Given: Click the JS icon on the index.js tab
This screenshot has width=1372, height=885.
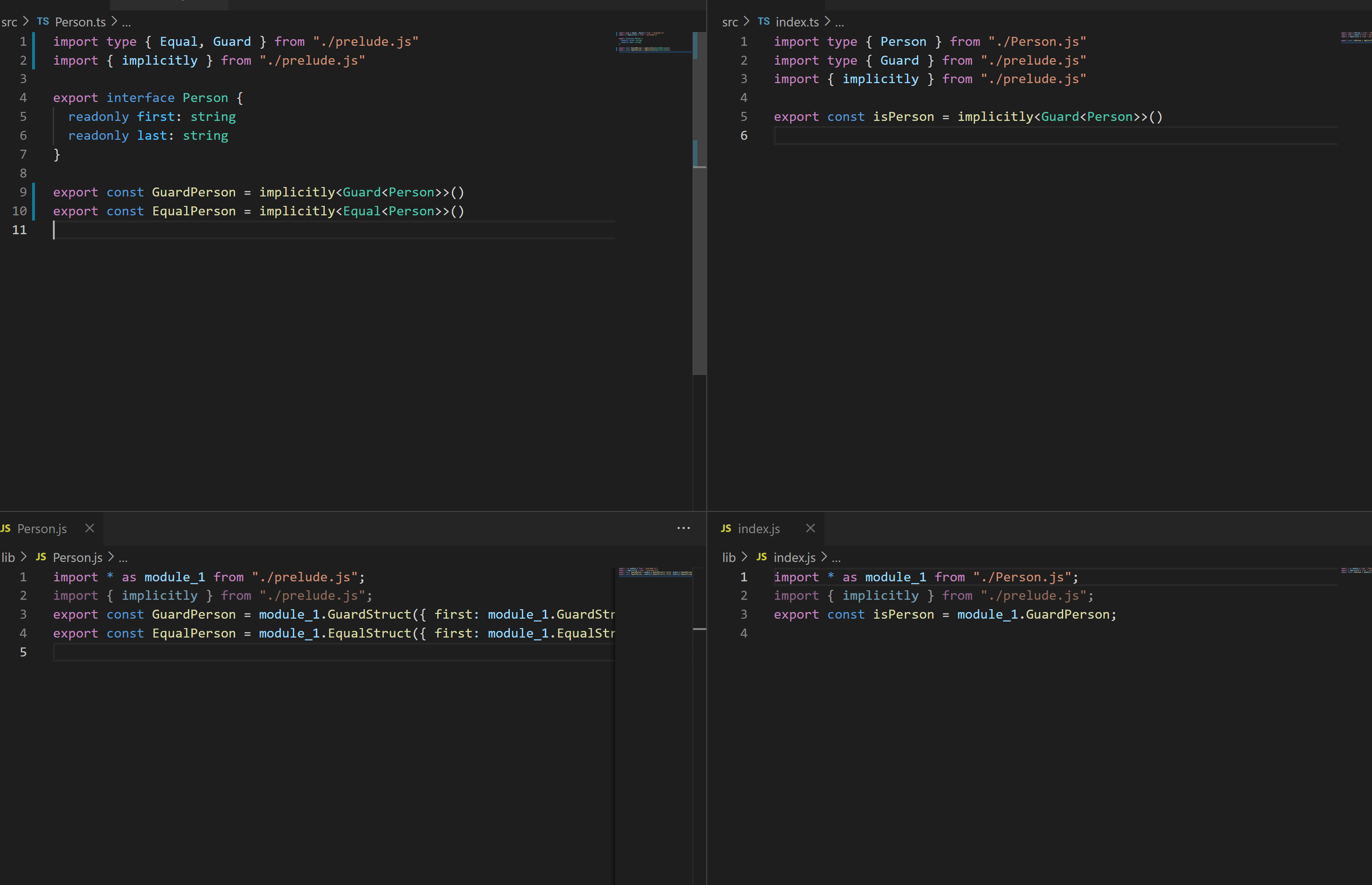Looking at the screenshot, I should pos(726,528).
